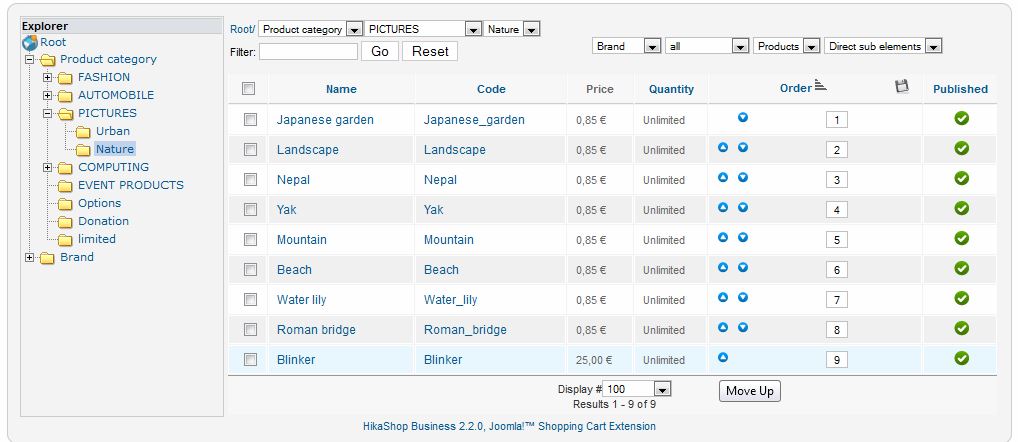The image size is (1018, 442).
Task: Move Nepal row up in order
Action: click(723, 177)
